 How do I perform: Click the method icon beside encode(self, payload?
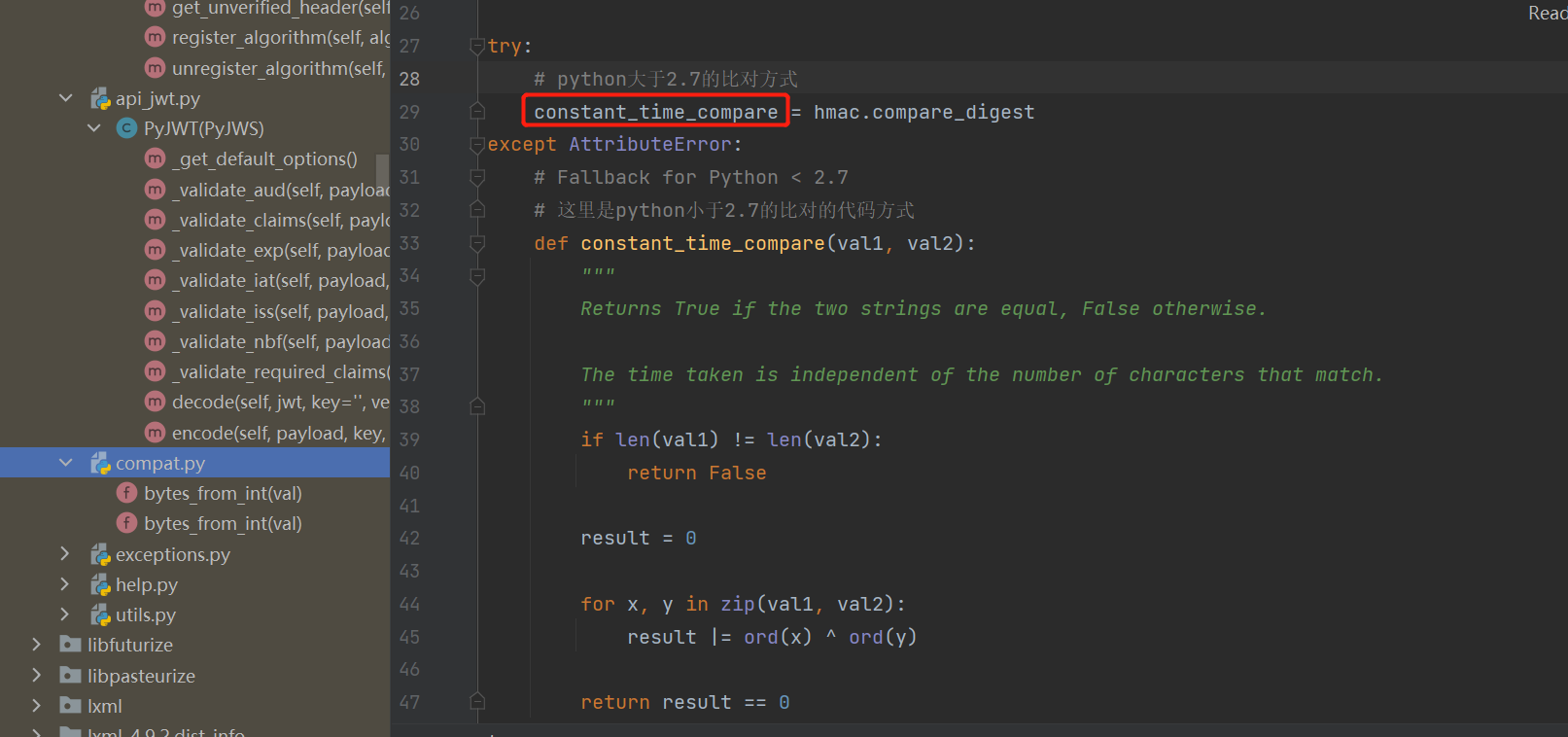point(155,432)
